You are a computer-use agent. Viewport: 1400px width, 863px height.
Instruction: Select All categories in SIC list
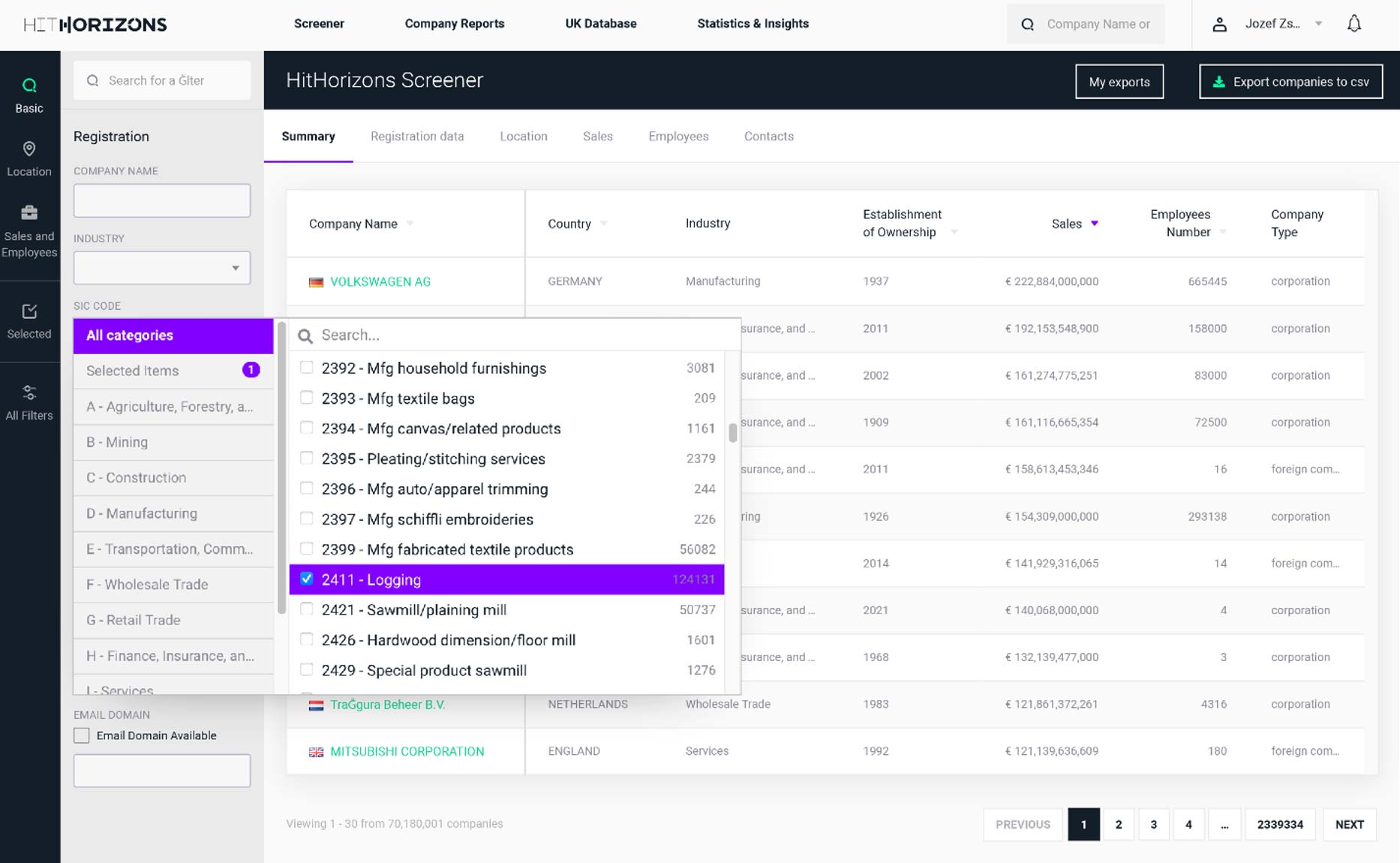pos(173,335)
